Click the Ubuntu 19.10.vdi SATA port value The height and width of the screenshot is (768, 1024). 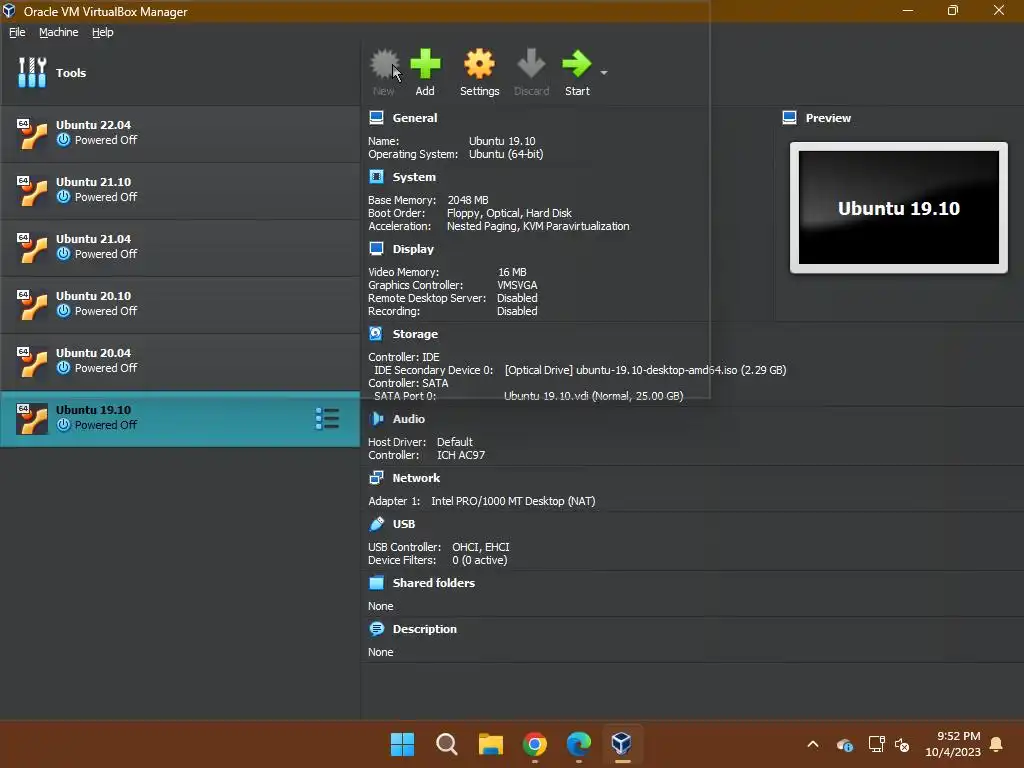[x=594, y=396]
